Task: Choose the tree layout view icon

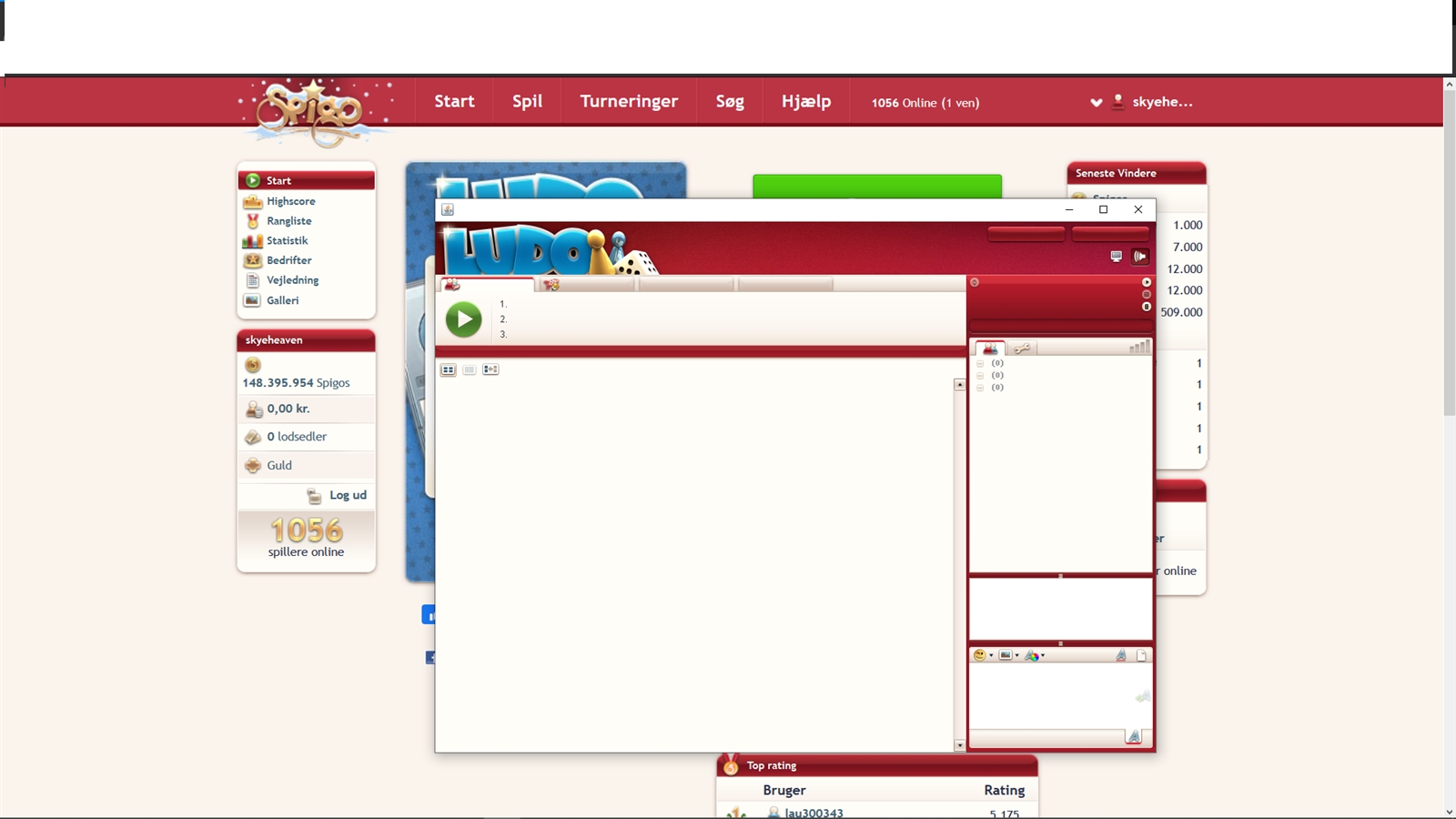Action: (x=490, y=369)
